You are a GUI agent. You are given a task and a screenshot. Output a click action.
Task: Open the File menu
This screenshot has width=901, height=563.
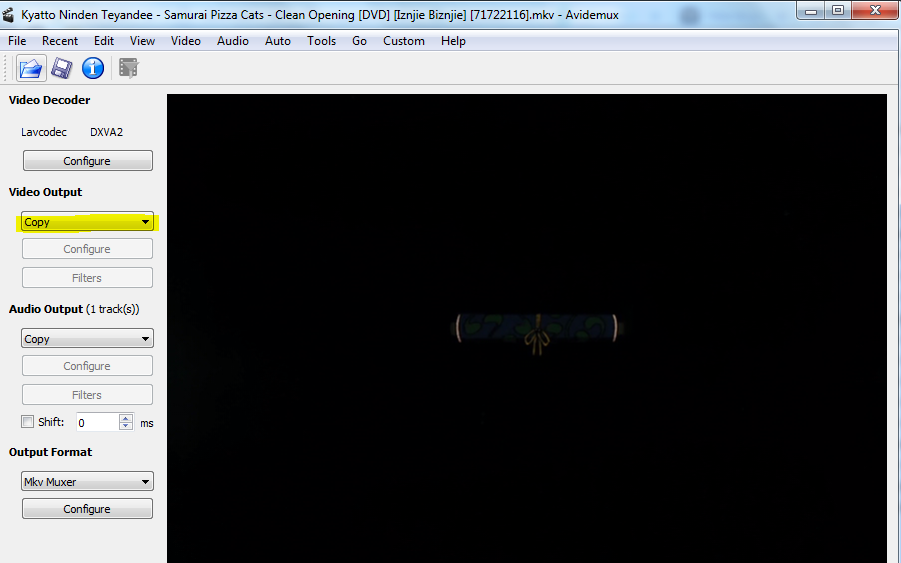pyautogui.click(x=17, y=41)
